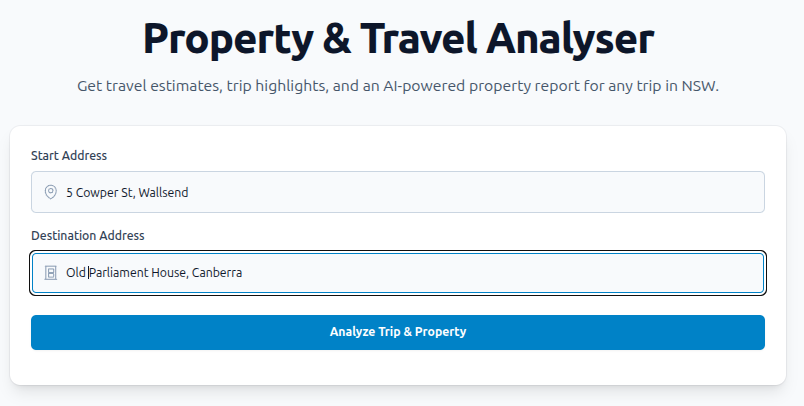Image resolution: width=804 pixels, height=406 pixels.
Task: Click the Destination Address label
Action: point(88,235)
